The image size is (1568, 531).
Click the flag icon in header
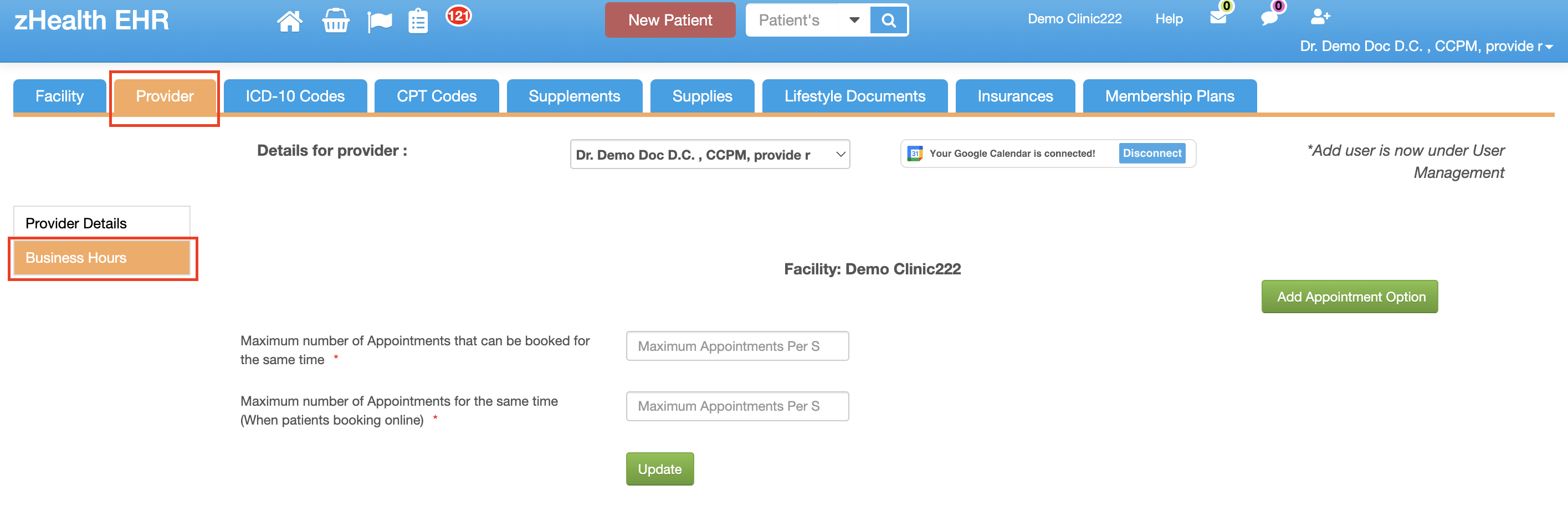point(380,22)
